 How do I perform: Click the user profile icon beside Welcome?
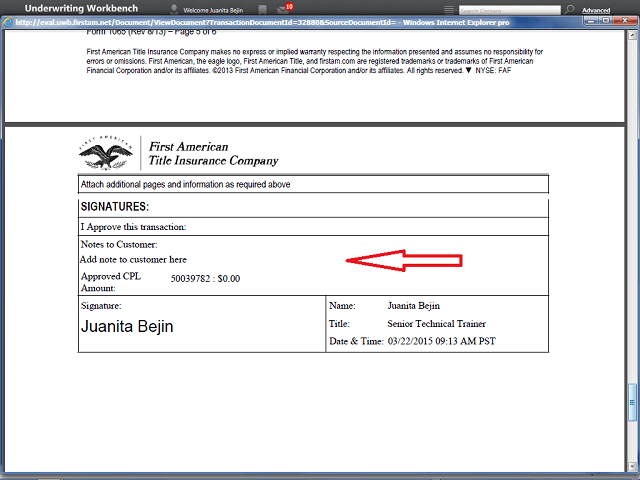point(174,9)
